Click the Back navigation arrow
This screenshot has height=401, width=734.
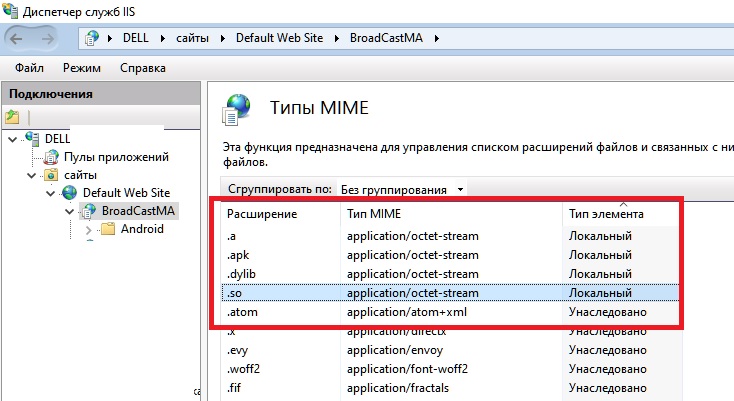tap(17, 38)
